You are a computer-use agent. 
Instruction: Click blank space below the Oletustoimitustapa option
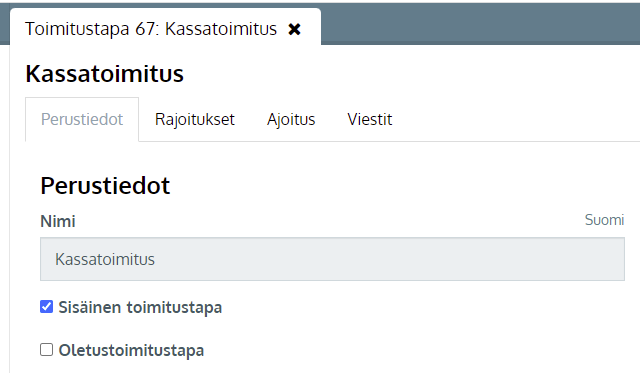327,366
